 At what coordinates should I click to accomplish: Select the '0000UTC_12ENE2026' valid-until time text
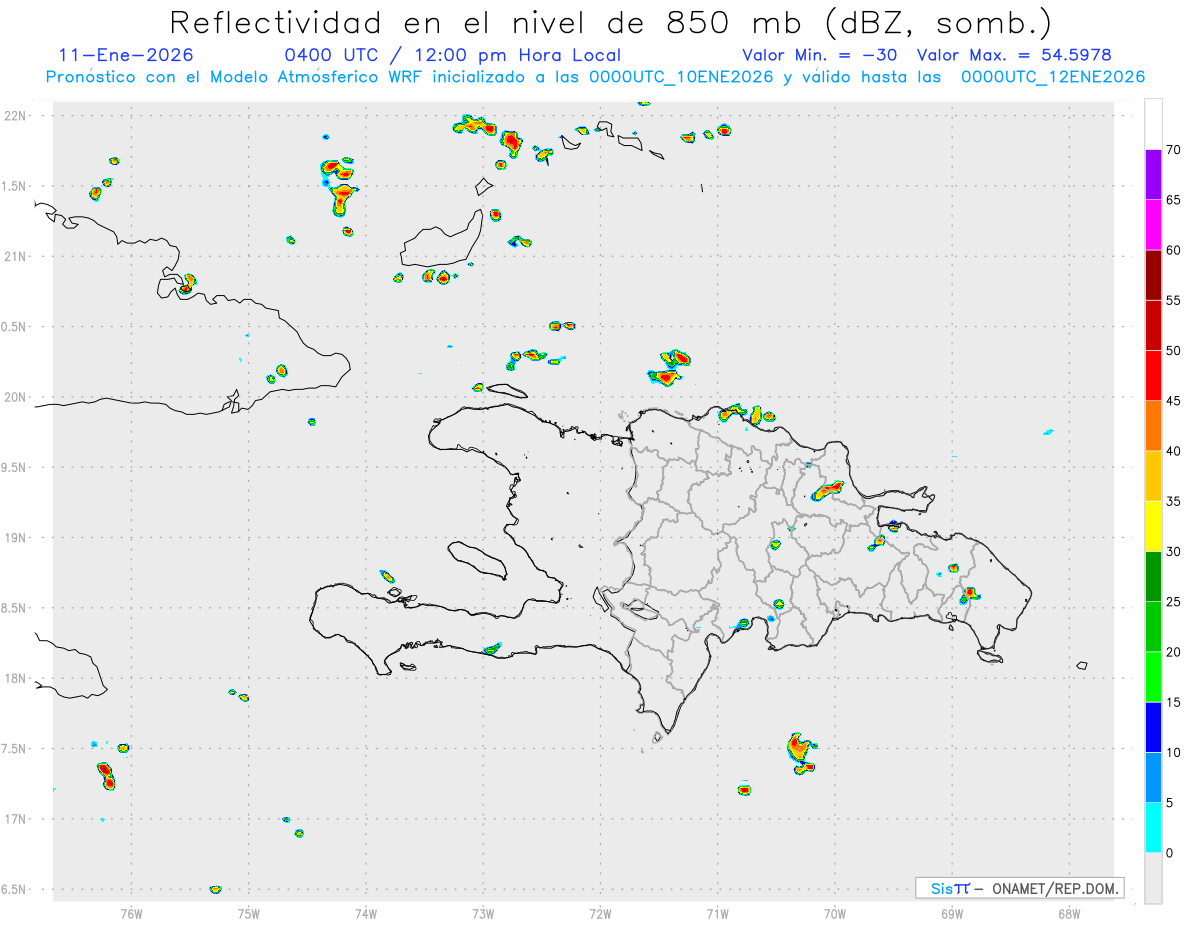1052,77
